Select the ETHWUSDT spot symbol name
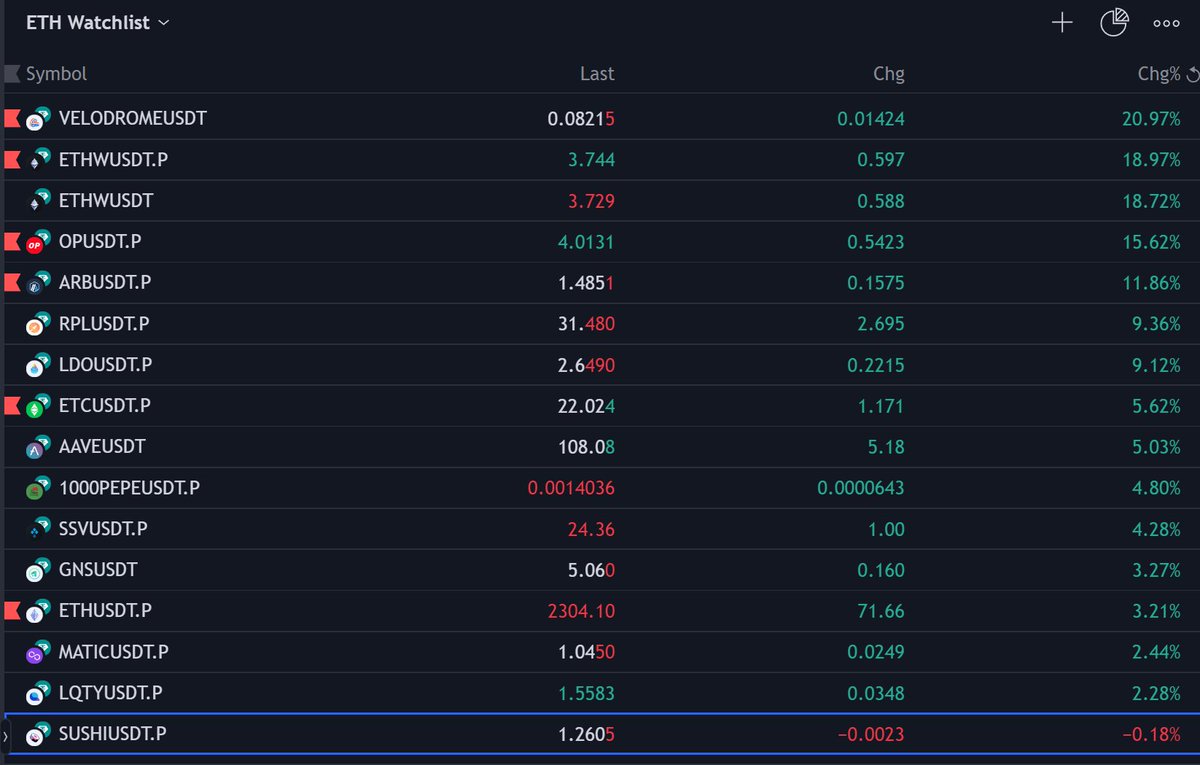This screenshot has height=765, width=1200. coord(106,200)
